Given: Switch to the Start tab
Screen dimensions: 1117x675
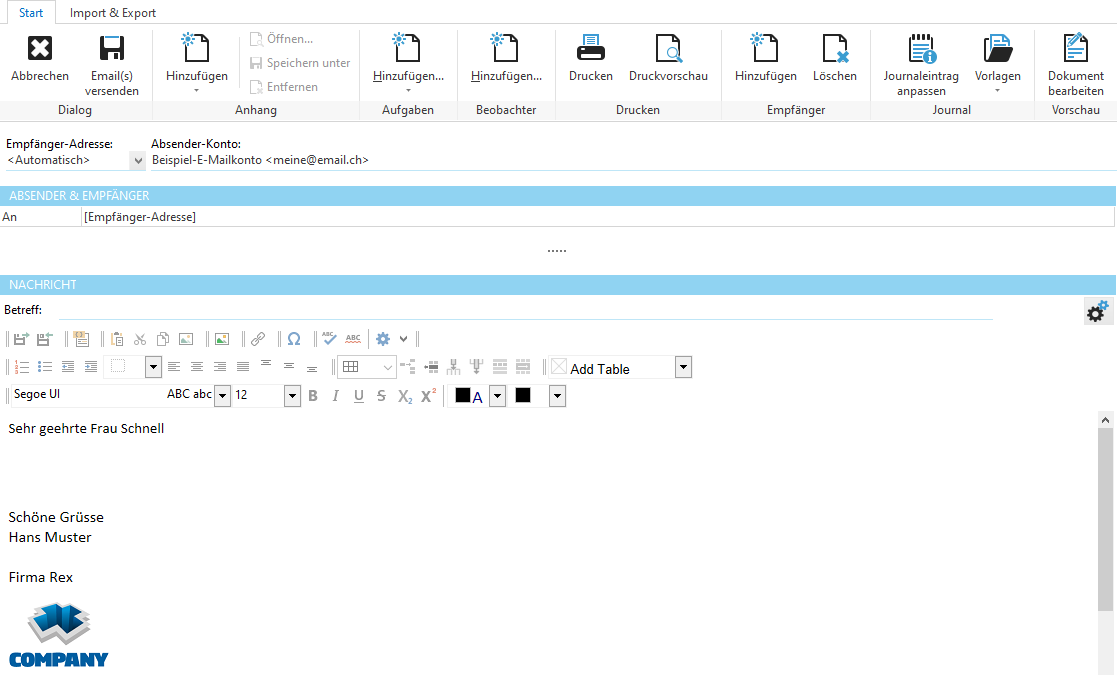Looking at the screenshot, I should pos(30,13).
